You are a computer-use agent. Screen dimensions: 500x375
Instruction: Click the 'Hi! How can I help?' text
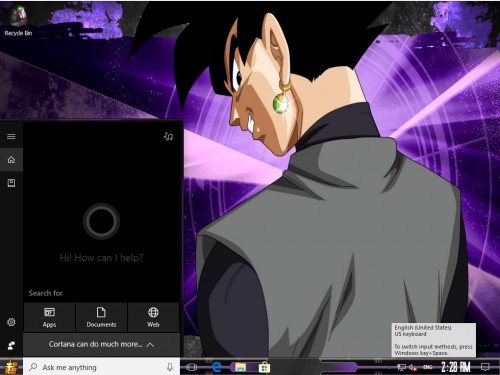(101, 257)
